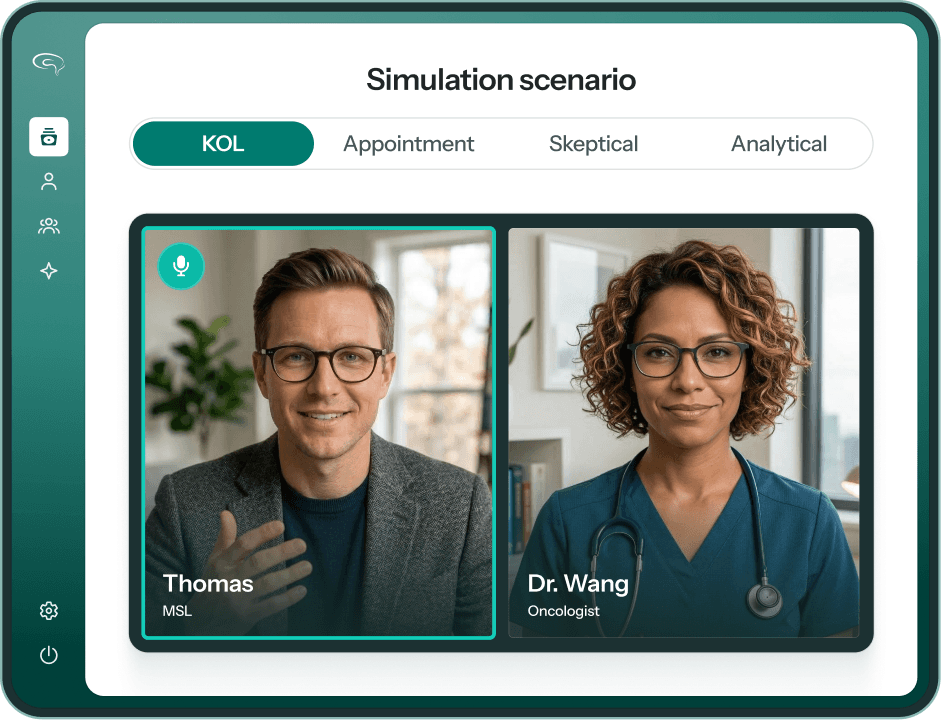
Task: Select the Analytical scenario tab
Action: click(779, 144)
